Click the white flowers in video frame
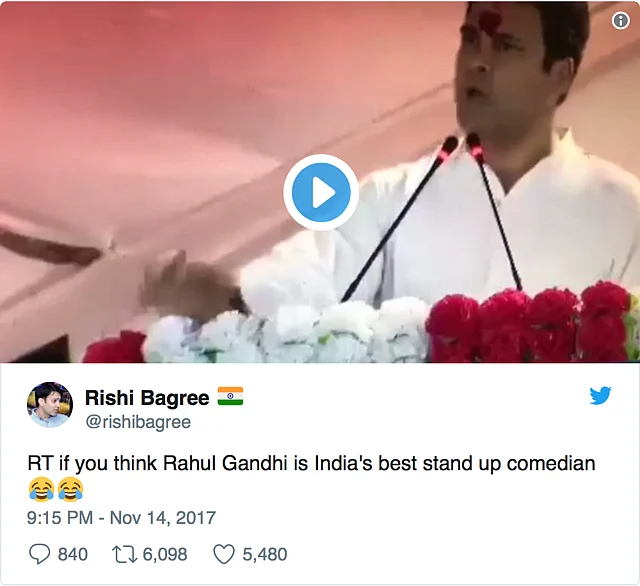Screen dimensions: 640x586 click(286, 333)
